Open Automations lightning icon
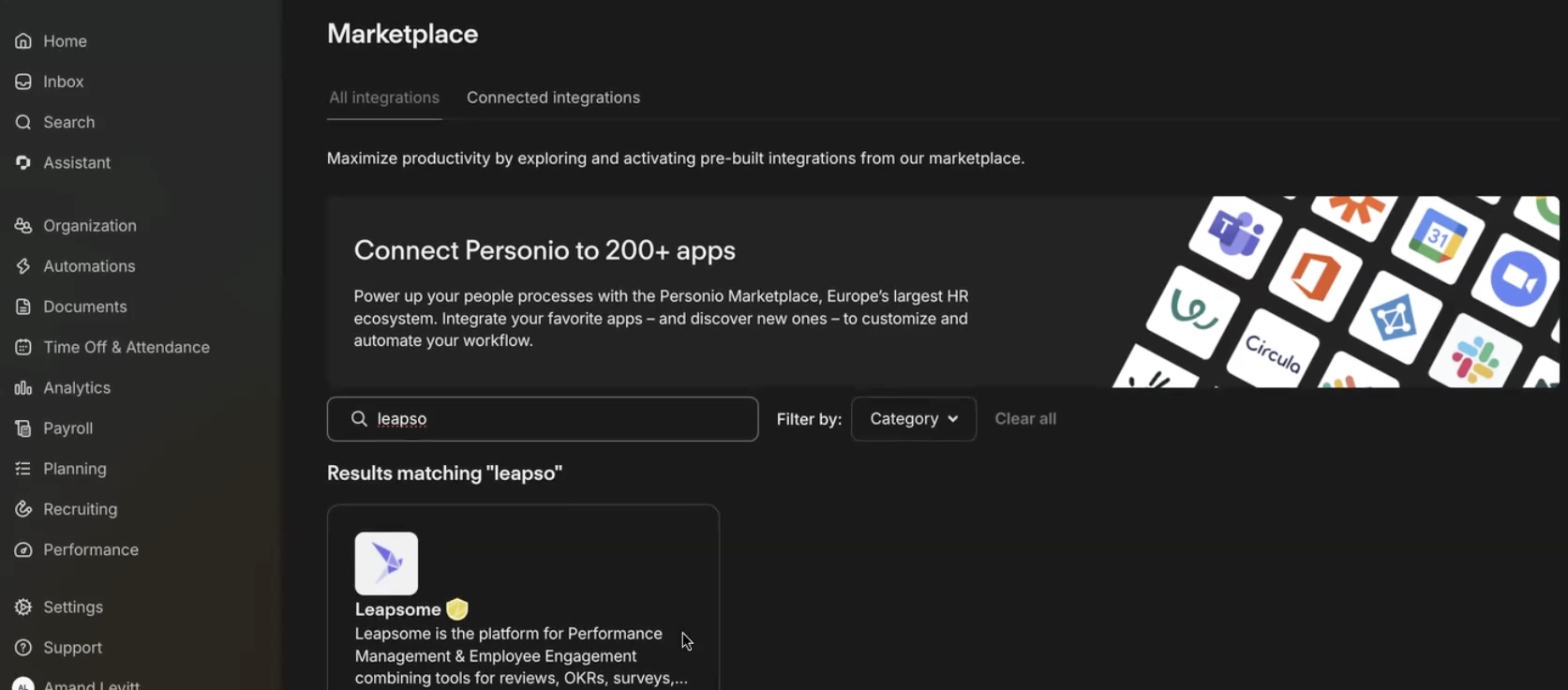The image size is (1568, 690). (x=23, y=266)
